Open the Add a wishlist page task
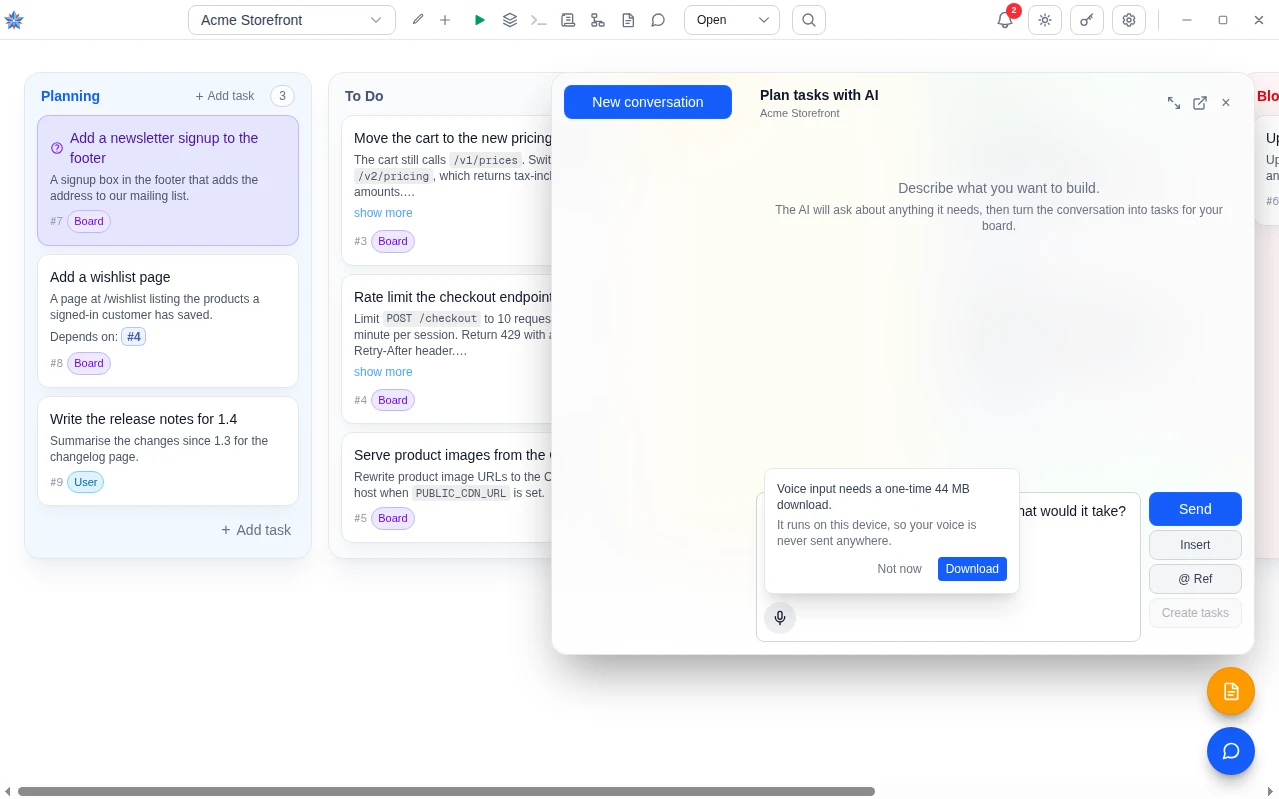This screenshot has height=799, width=1279. (168, 321)
